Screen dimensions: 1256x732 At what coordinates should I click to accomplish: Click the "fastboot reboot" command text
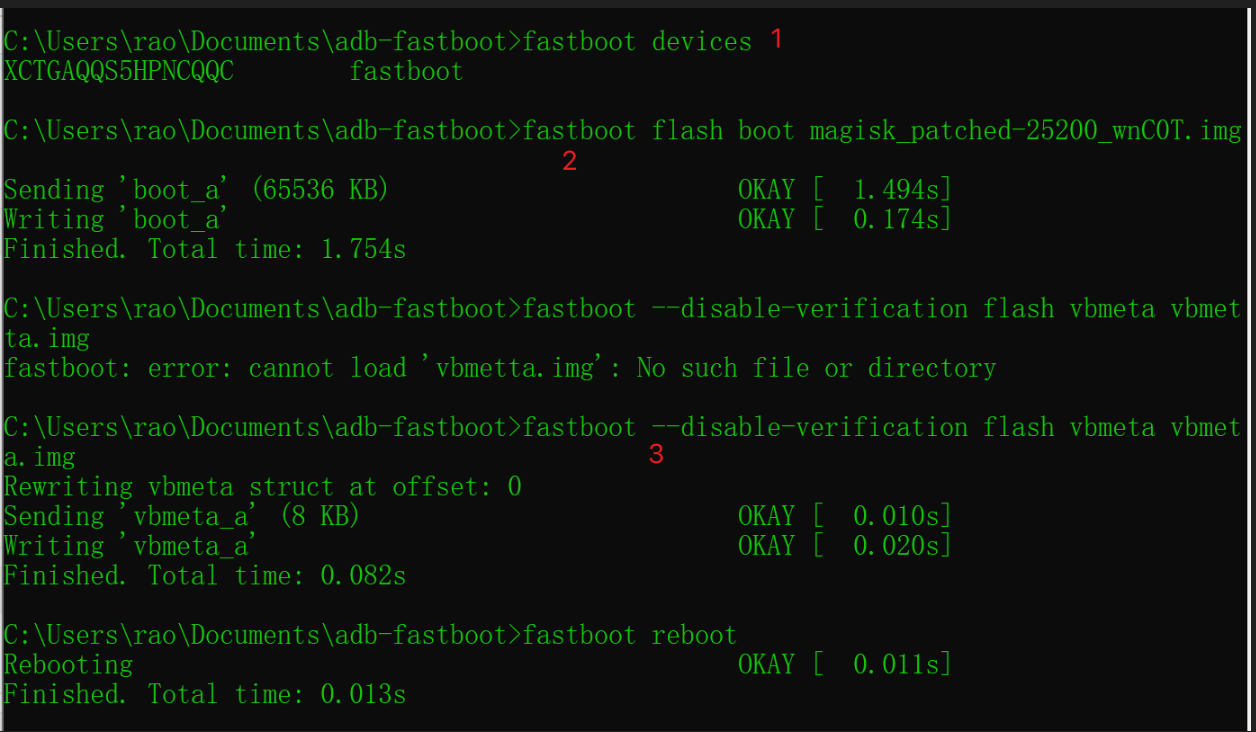pyautogui.click(x=629, y=635)
